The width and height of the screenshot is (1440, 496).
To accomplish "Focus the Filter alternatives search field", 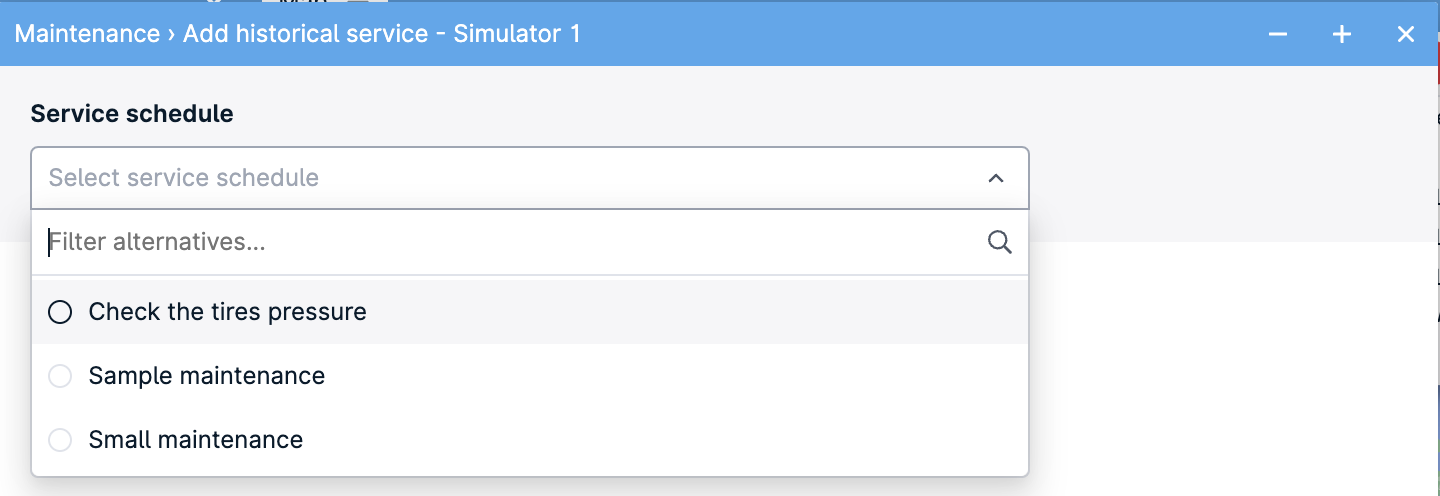I will click(515, 242).
